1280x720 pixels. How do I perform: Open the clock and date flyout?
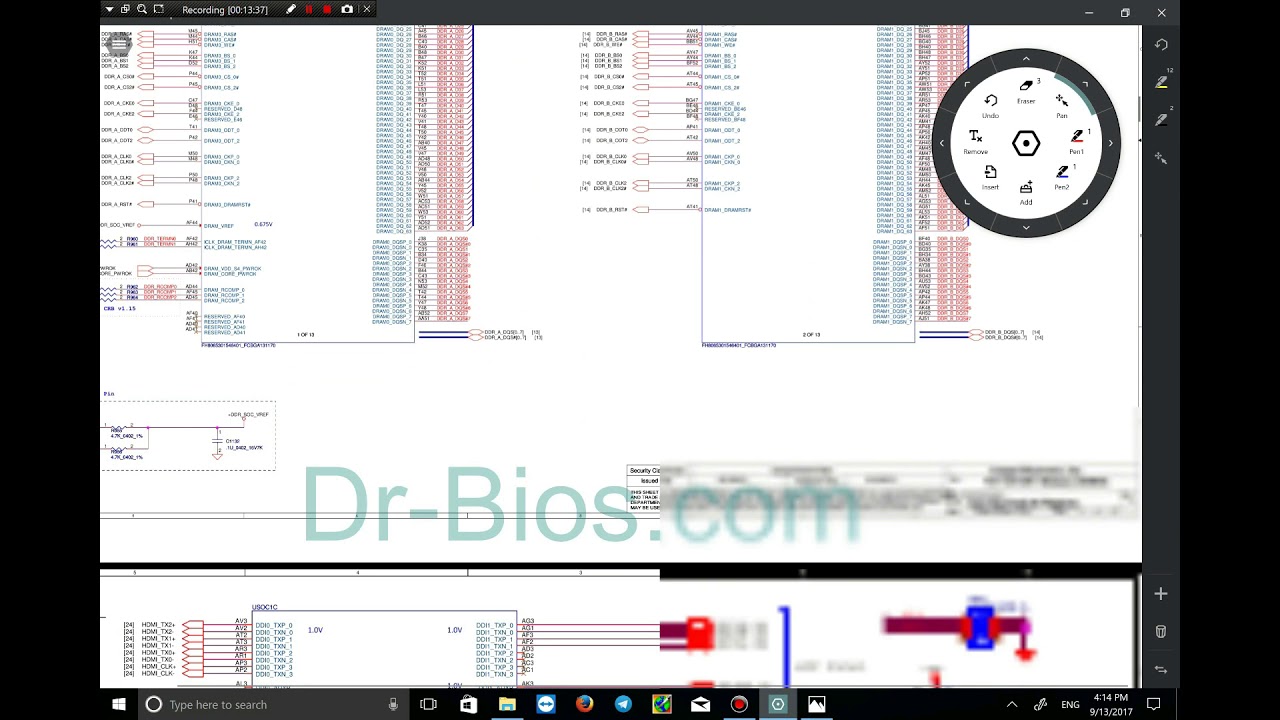click(1111, 704)
